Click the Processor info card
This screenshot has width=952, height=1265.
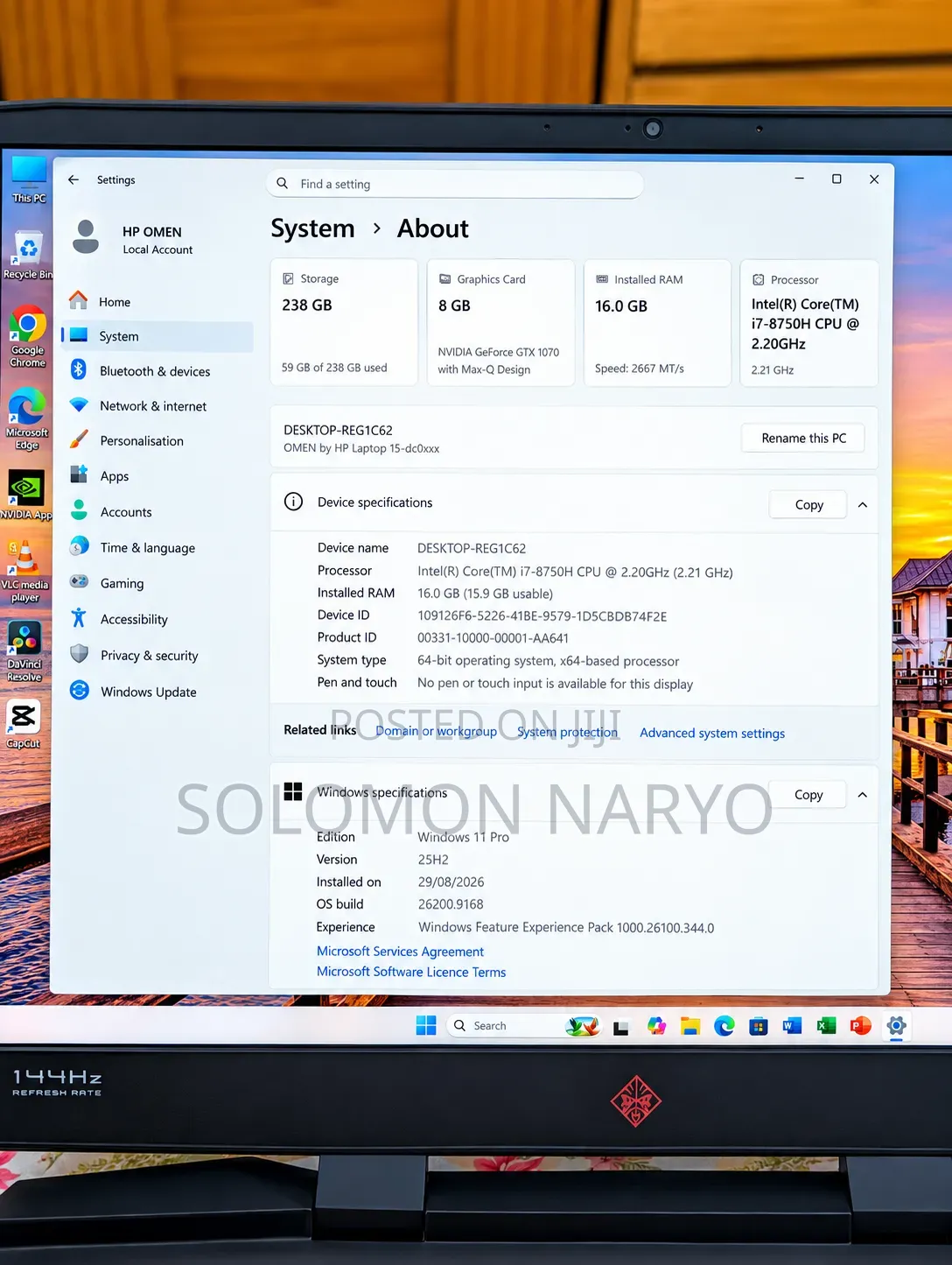pyautogui.click(x=808, y=323)
